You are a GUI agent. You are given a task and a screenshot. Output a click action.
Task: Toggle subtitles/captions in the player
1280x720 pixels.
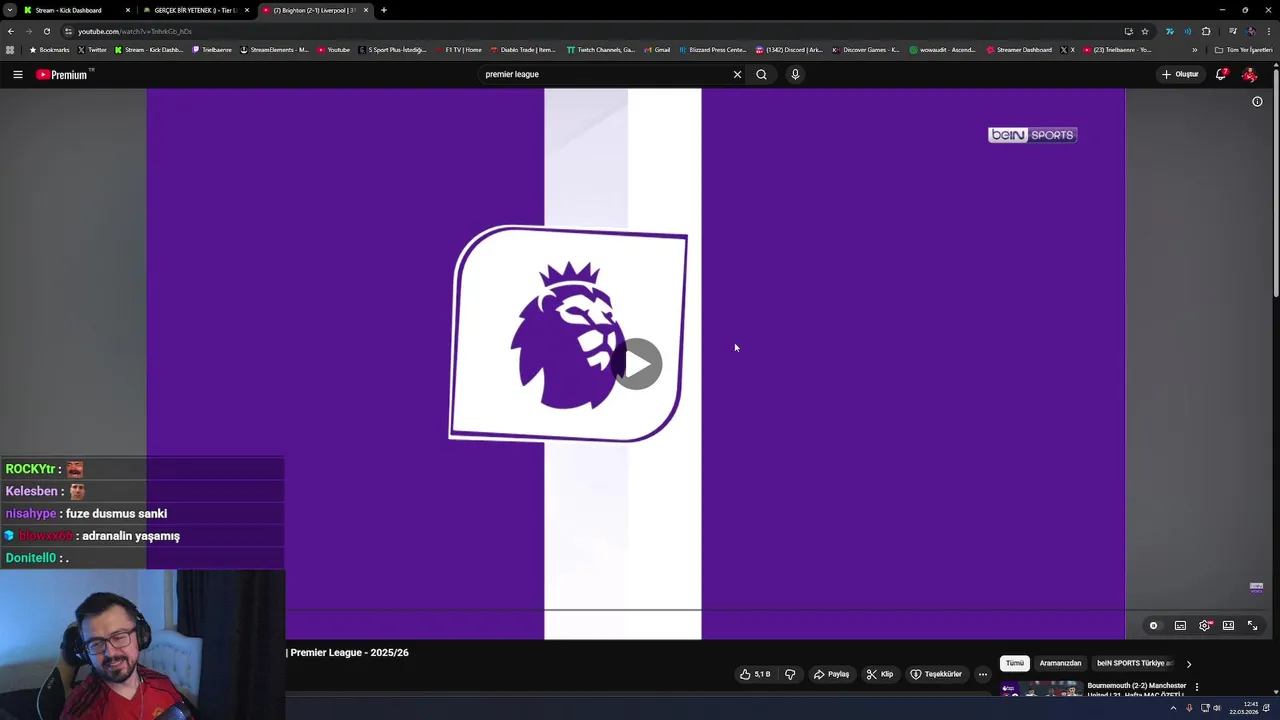(1180, 625)
